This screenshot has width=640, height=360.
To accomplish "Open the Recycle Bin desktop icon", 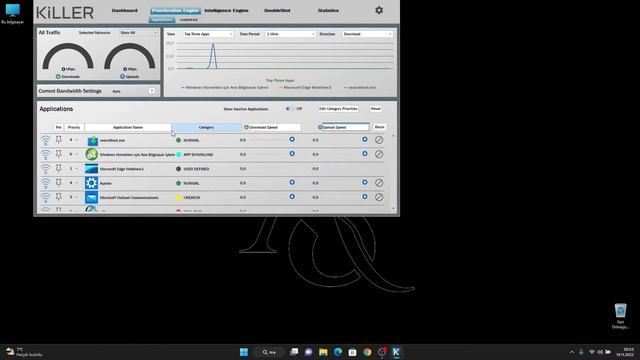I will 620,316.
